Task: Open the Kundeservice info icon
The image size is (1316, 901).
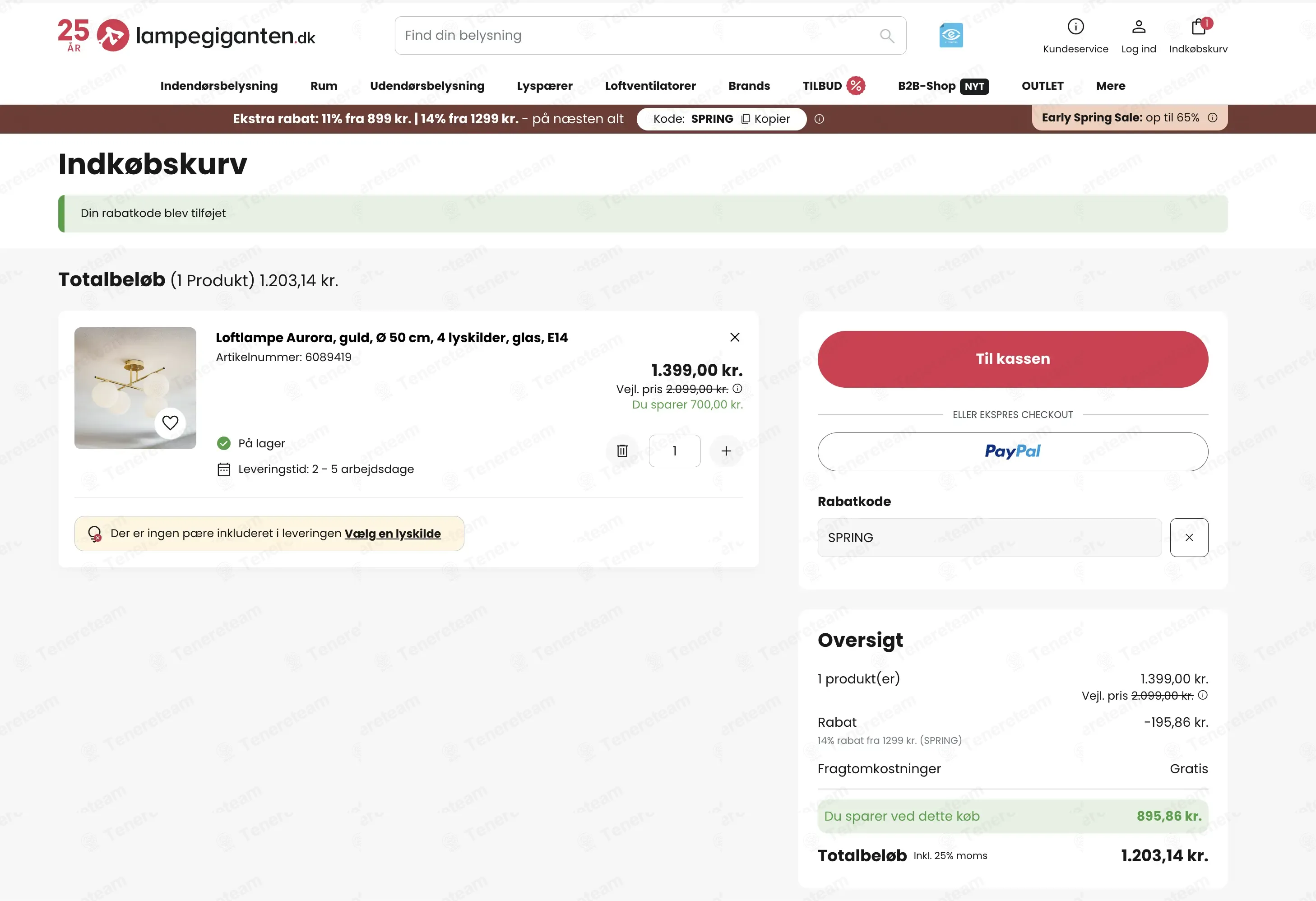Action: (1075, 27)
